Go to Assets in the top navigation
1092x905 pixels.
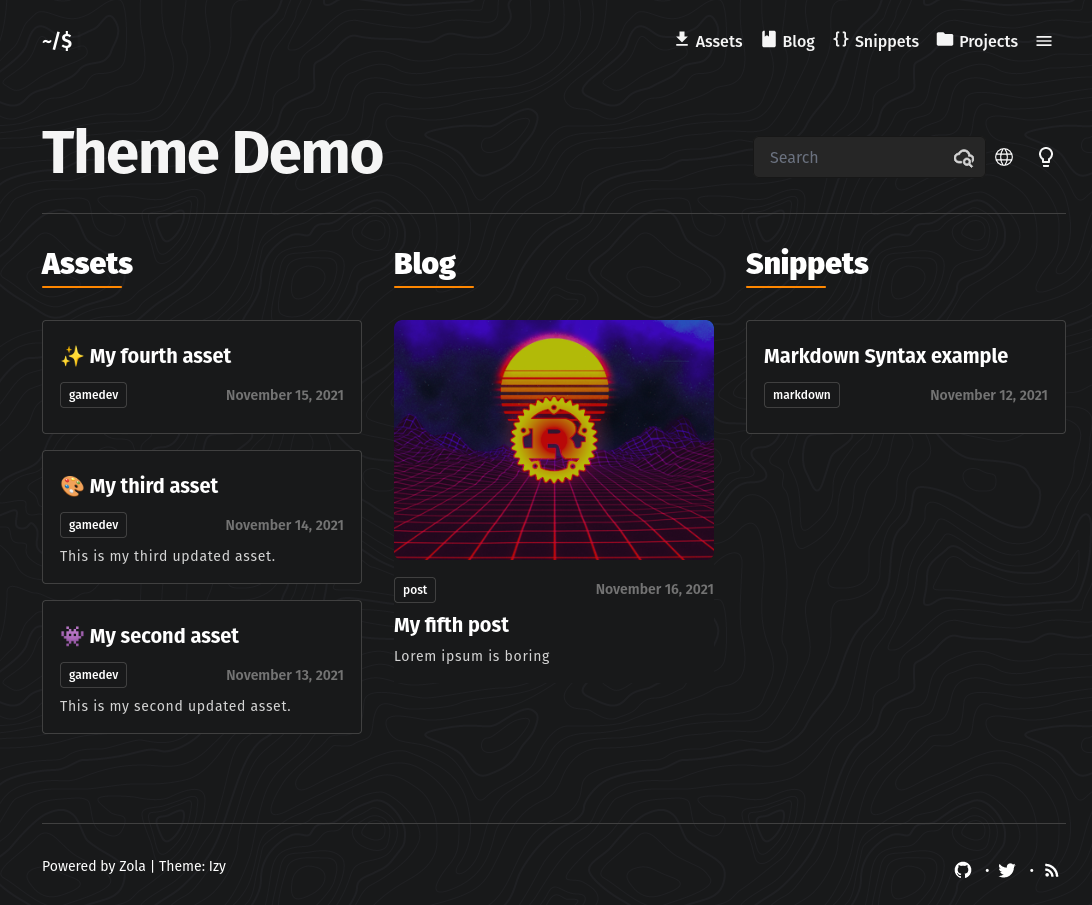tap(719, 41)
